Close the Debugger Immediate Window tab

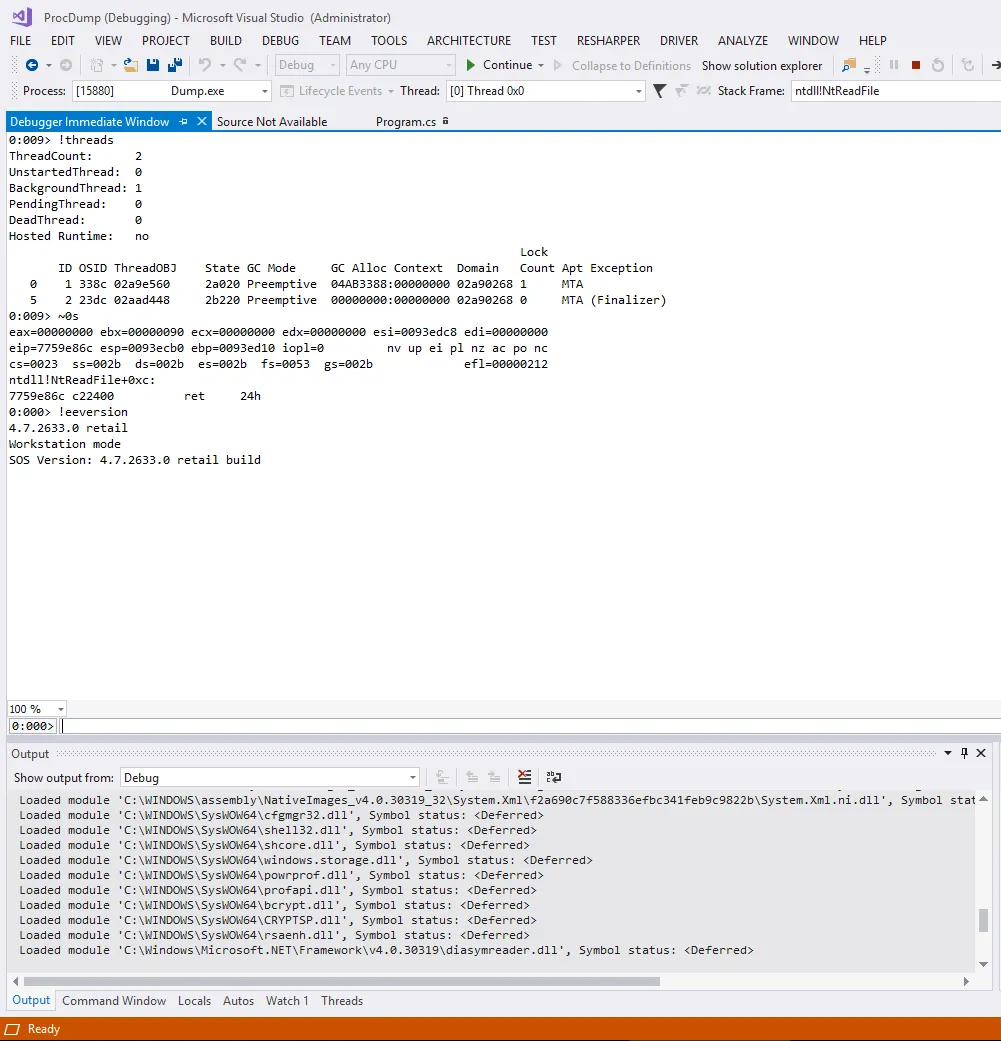(202, 121)
